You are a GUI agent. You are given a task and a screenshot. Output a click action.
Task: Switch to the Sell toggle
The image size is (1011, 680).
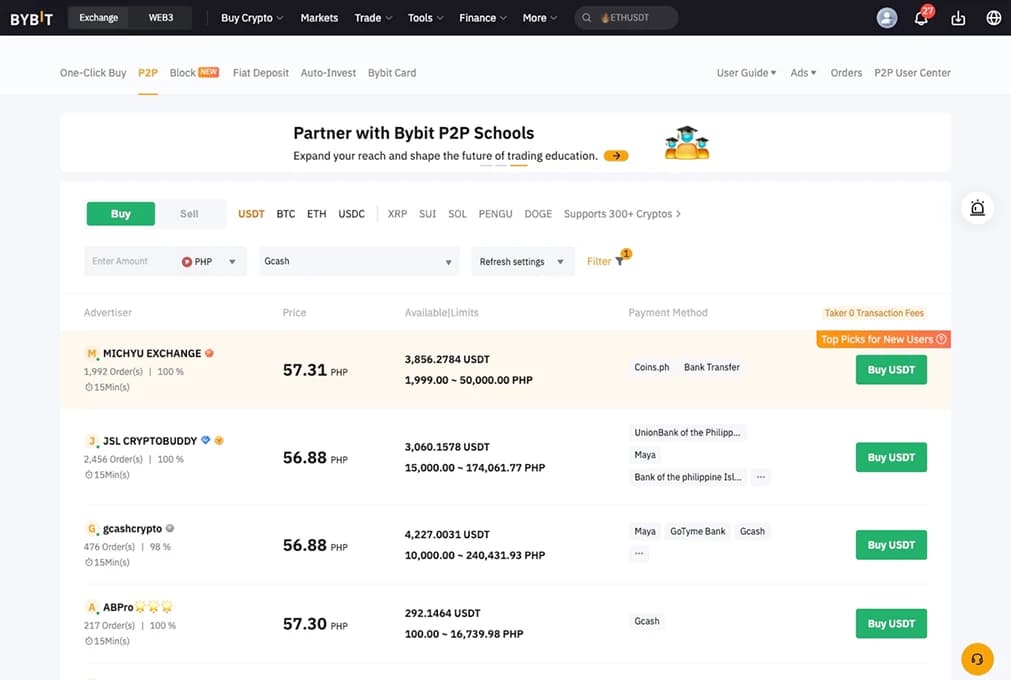pyautogui.click(x=189, y=214)
